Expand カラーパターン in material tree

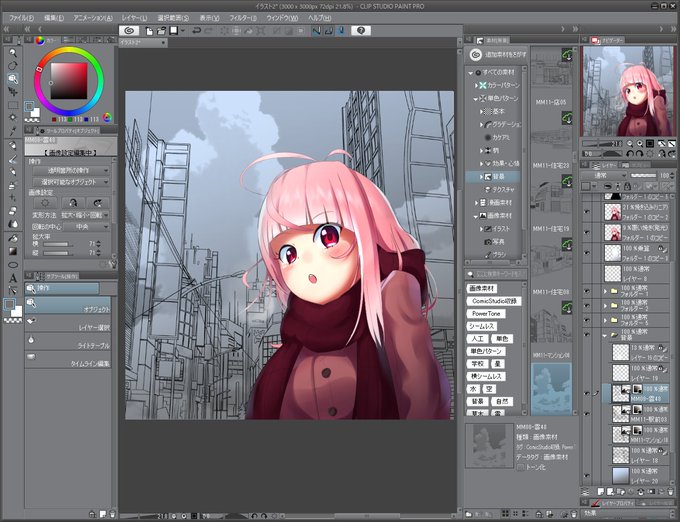click(476, 85)
